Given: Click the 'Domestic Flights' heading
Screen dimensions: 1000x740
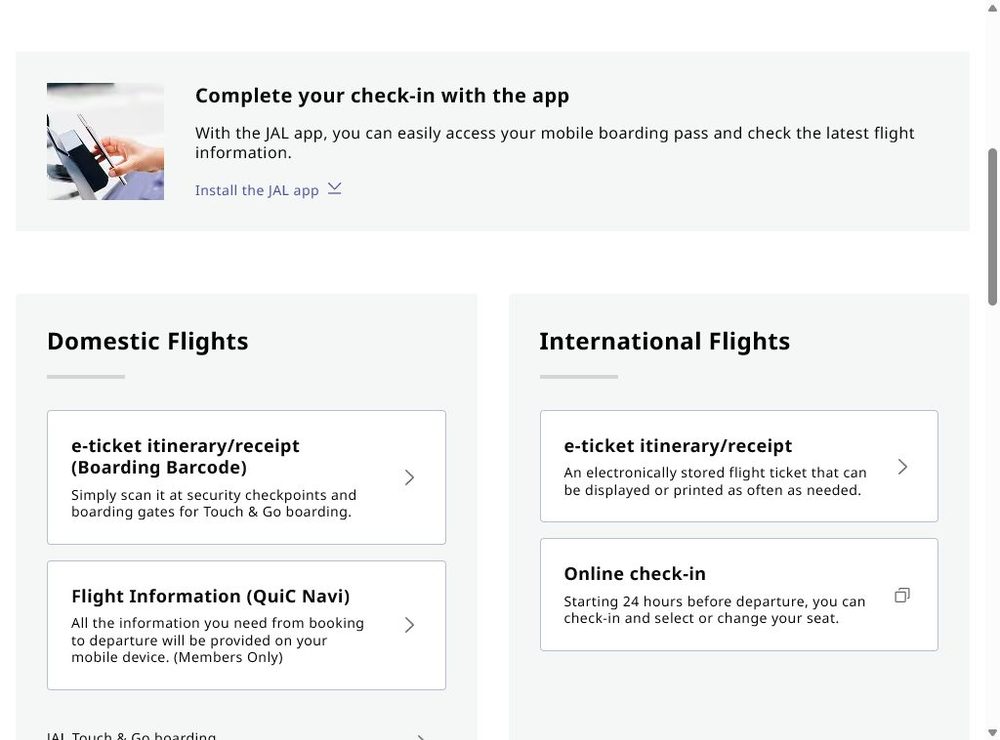Looking at the screenshot, I should (147, 341).
